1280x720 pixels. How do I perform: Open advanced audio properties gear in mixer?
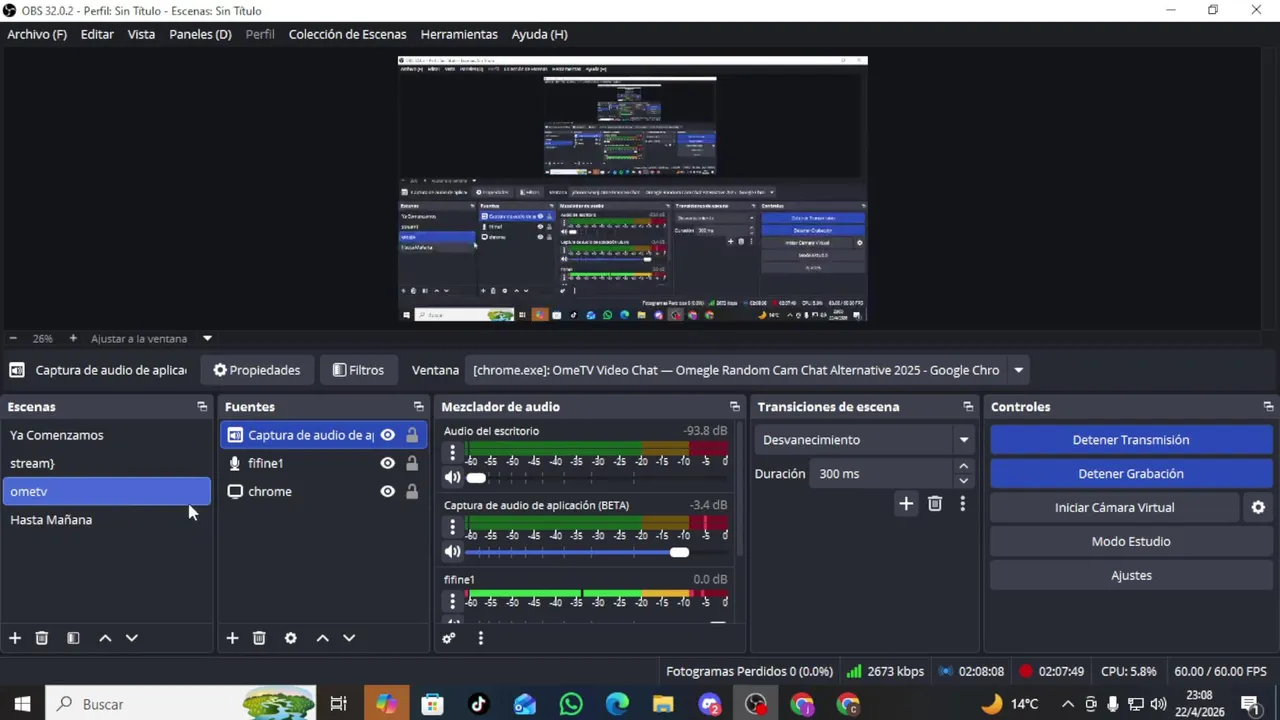(x=449, y=638)
